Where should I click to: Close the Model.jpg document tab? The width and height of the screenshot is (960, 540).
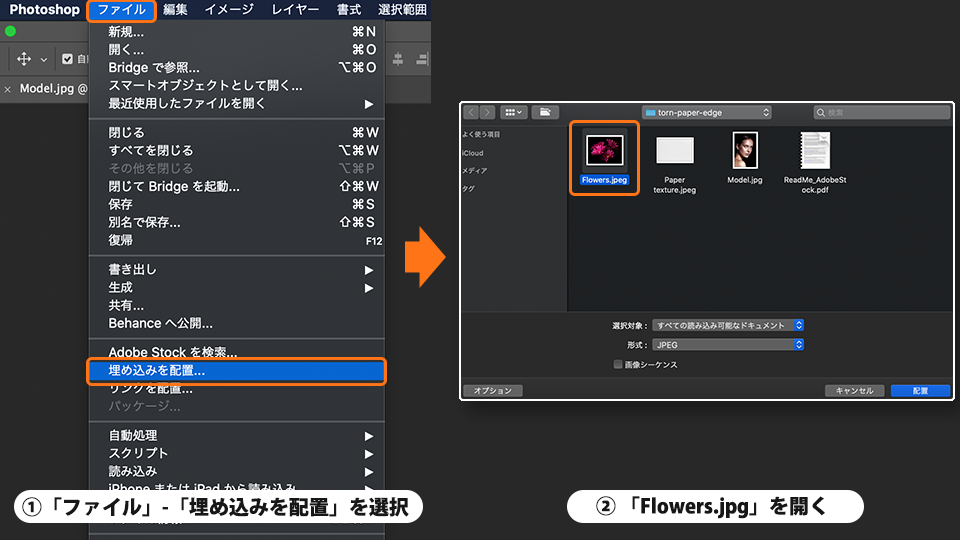pyautogui.click(x=7, y=89)
